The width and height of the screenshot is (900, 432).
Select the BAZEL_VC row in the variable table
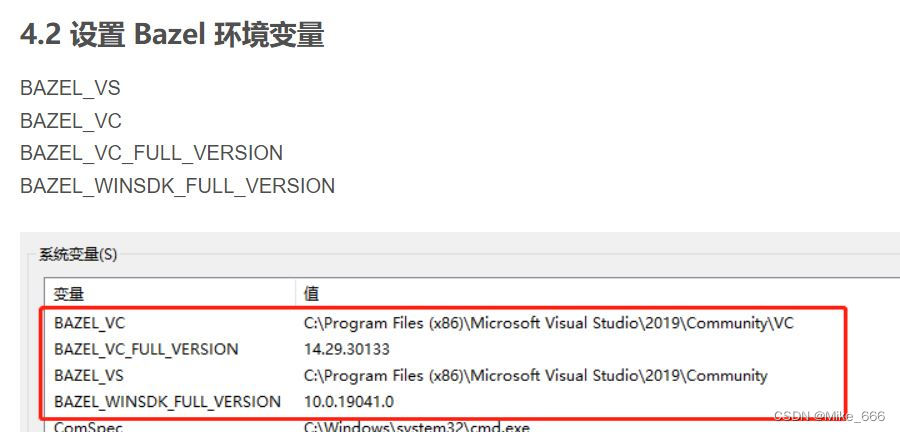click(90, 323)
